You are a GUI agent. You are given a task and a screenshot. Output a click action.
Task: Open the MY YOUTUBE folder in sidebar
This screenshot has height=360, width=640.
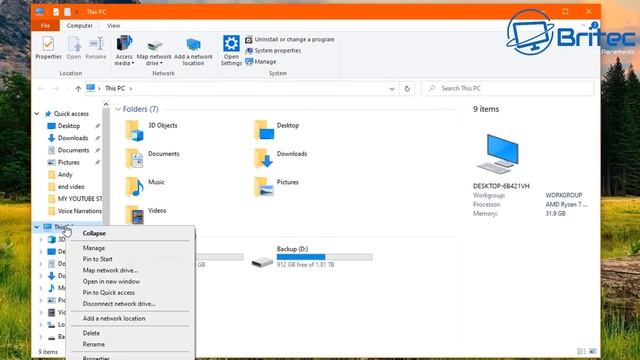[x=74, y=199]
